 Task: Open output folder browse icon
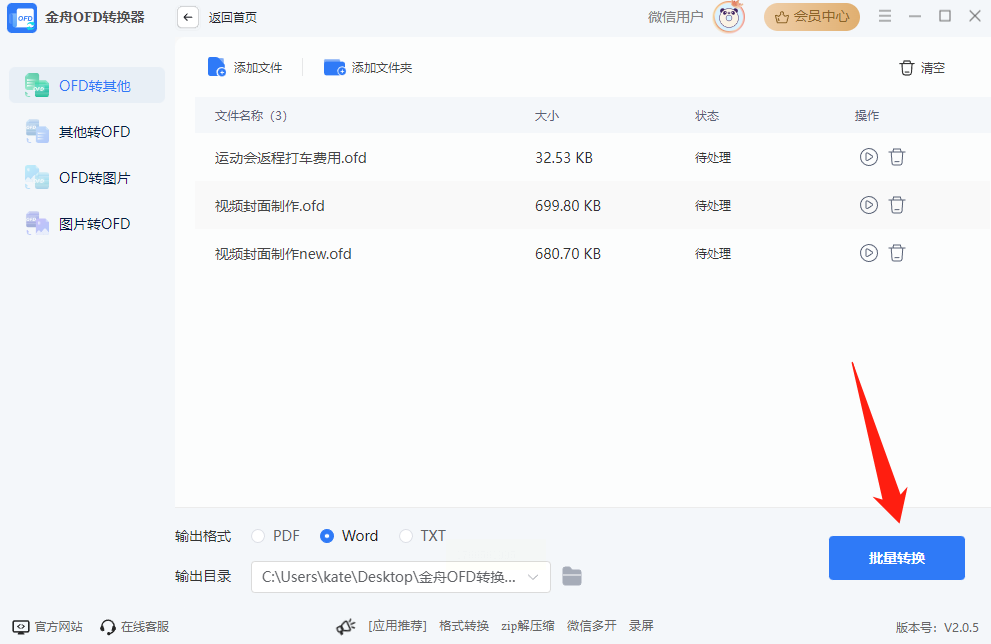[x=571, y=576]
